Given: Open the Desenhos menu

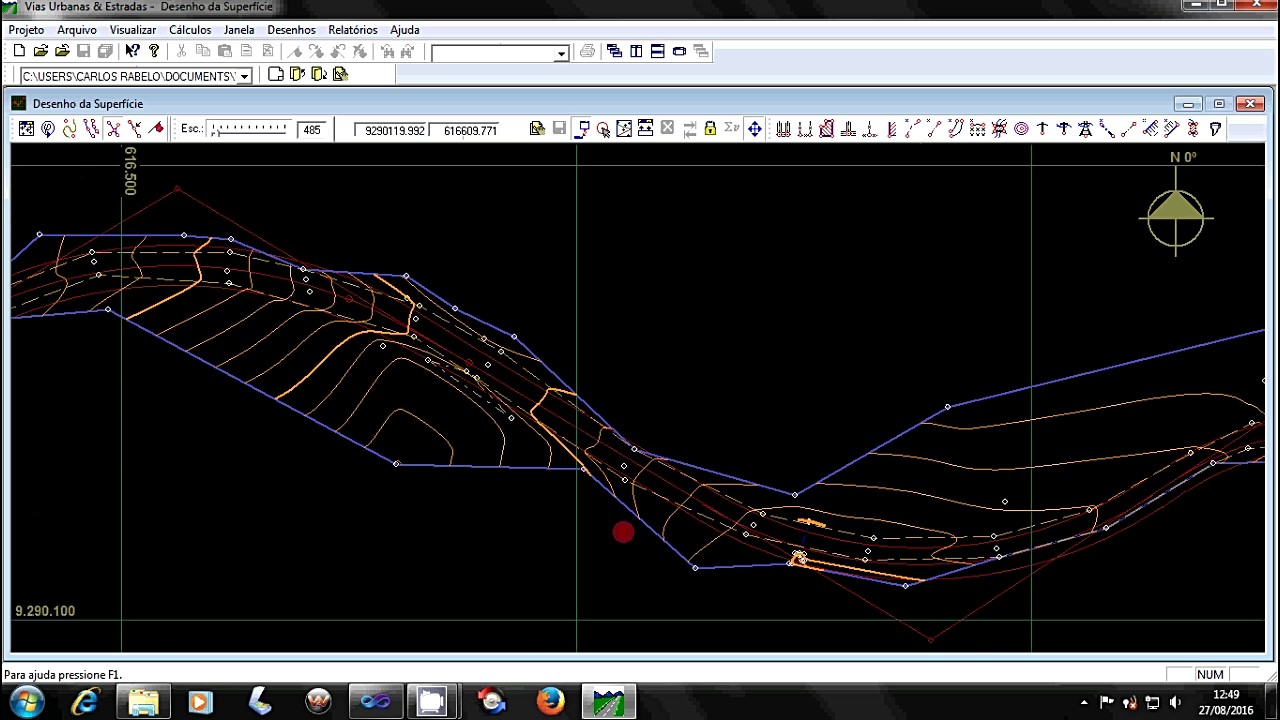Looking at the screenshot, I should coord(291,30).
